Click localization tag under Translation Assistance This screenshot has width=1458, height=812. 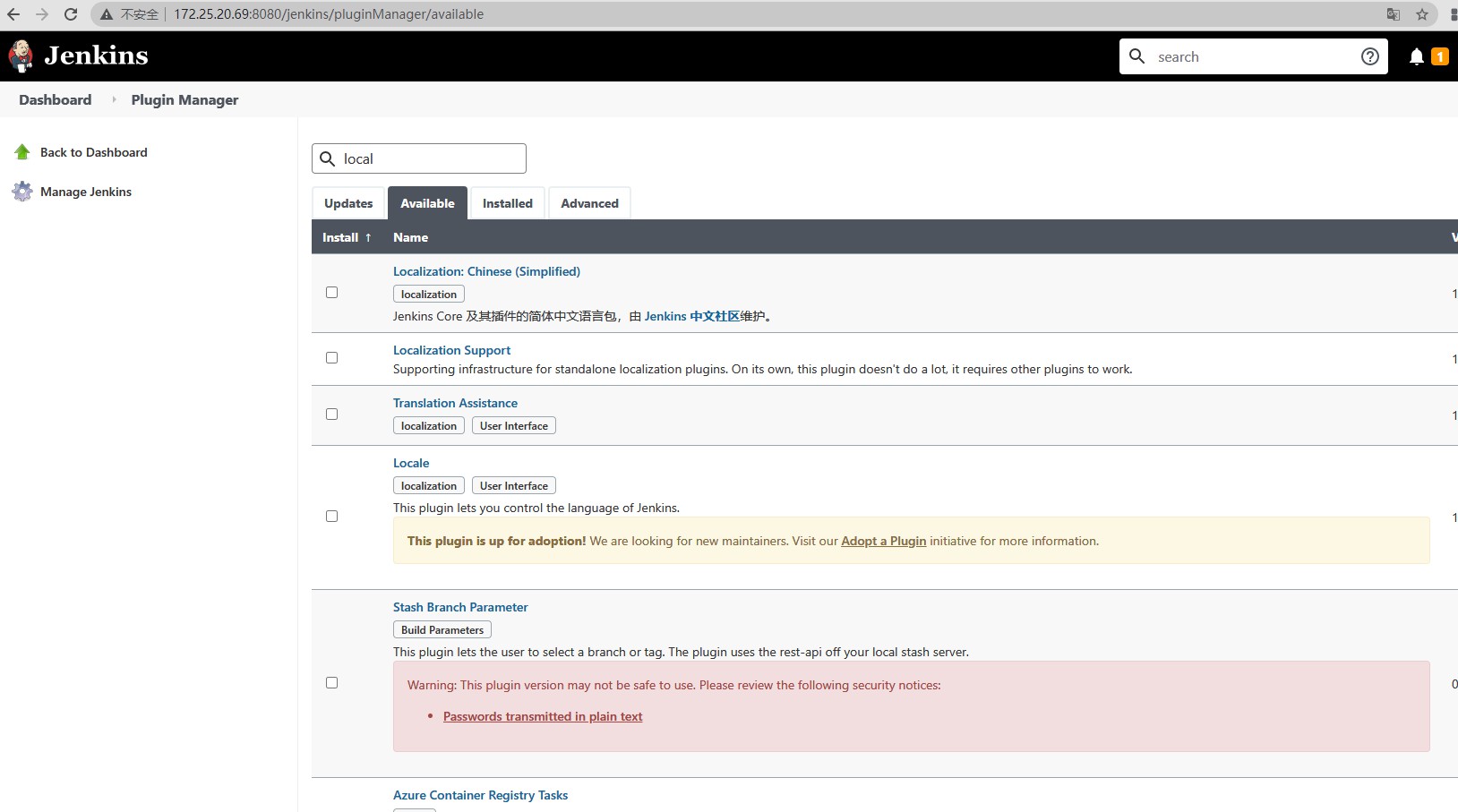coord(429,426)
